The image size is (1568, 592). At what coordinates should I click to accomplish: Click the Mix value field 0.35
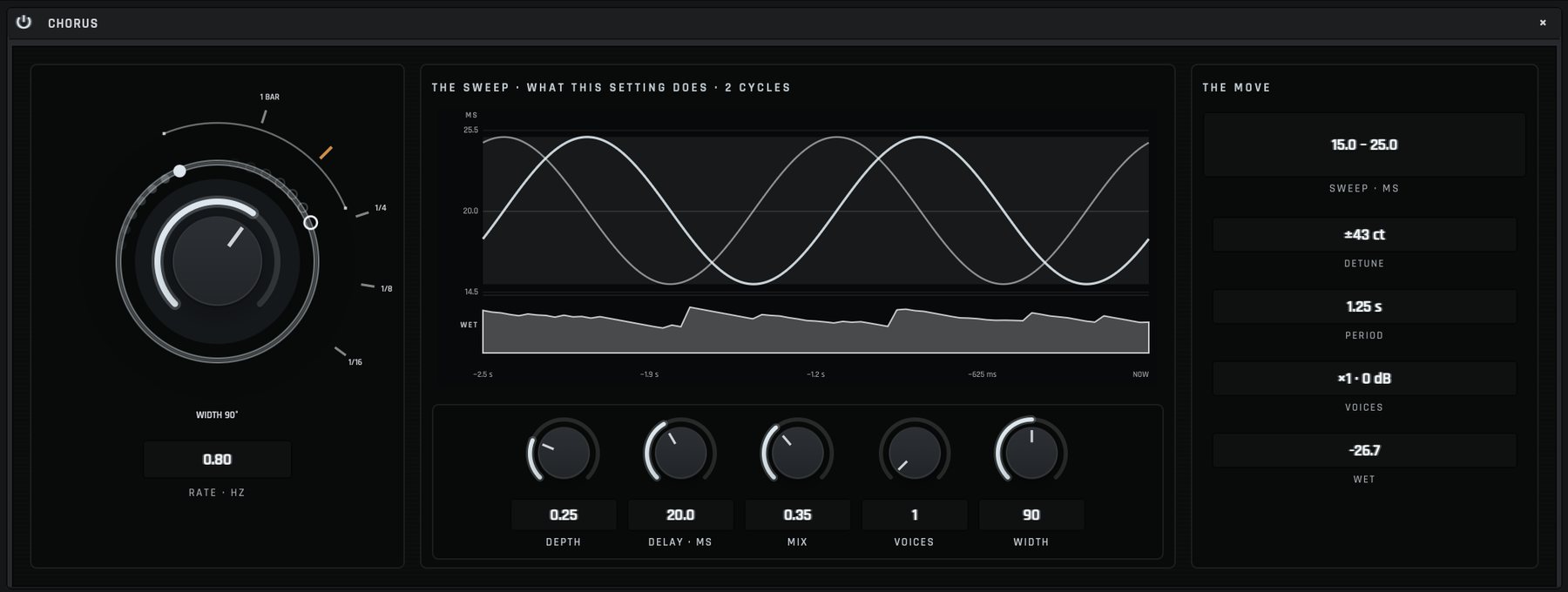tap(797, 515)
